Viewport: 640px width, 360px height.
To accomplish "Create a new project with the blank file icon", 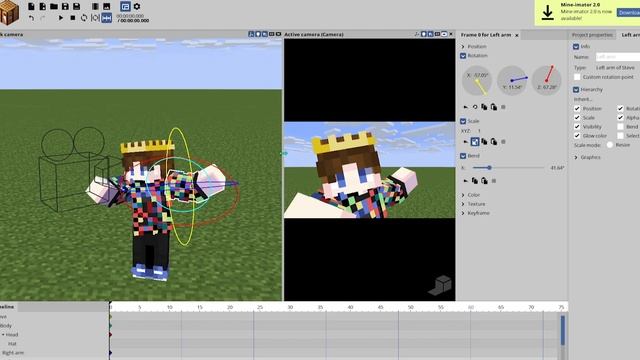I will (31, 7).
